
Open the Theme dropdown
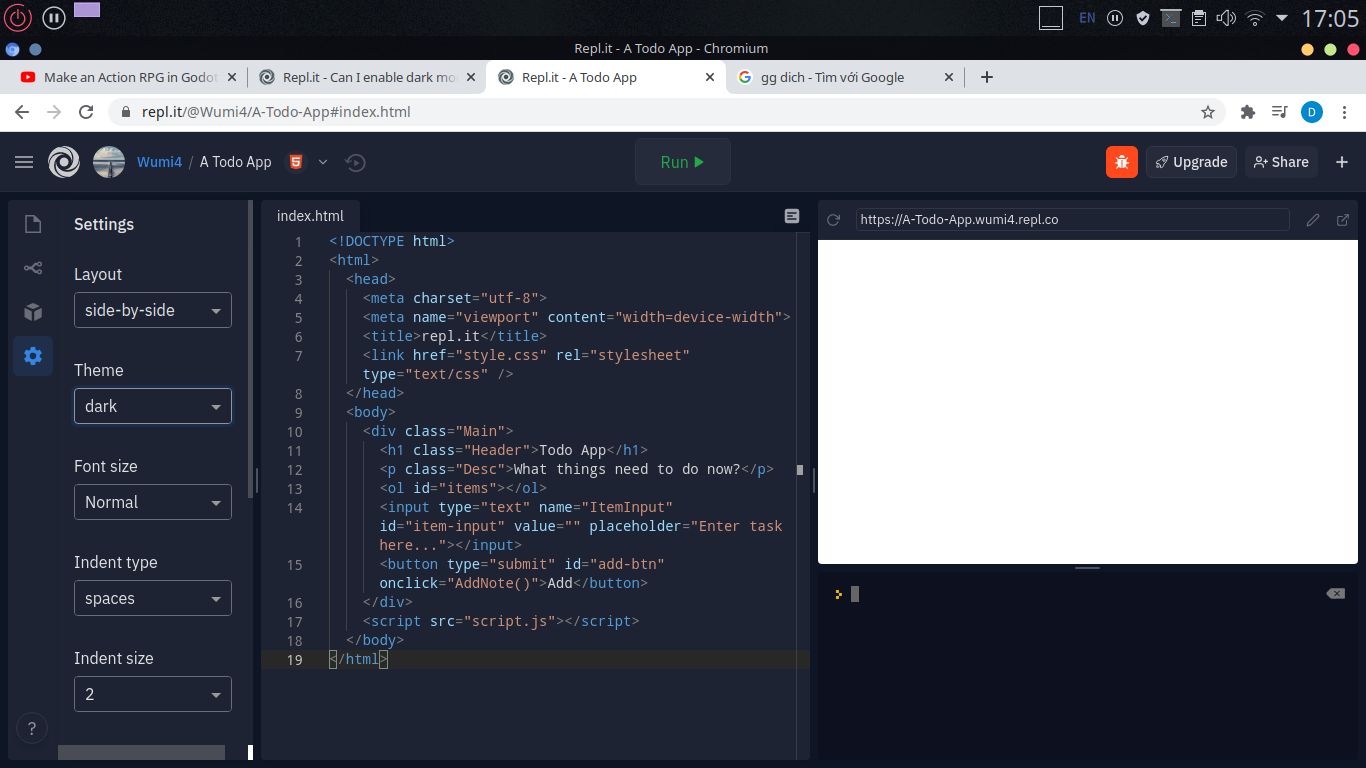coord(152,406)
